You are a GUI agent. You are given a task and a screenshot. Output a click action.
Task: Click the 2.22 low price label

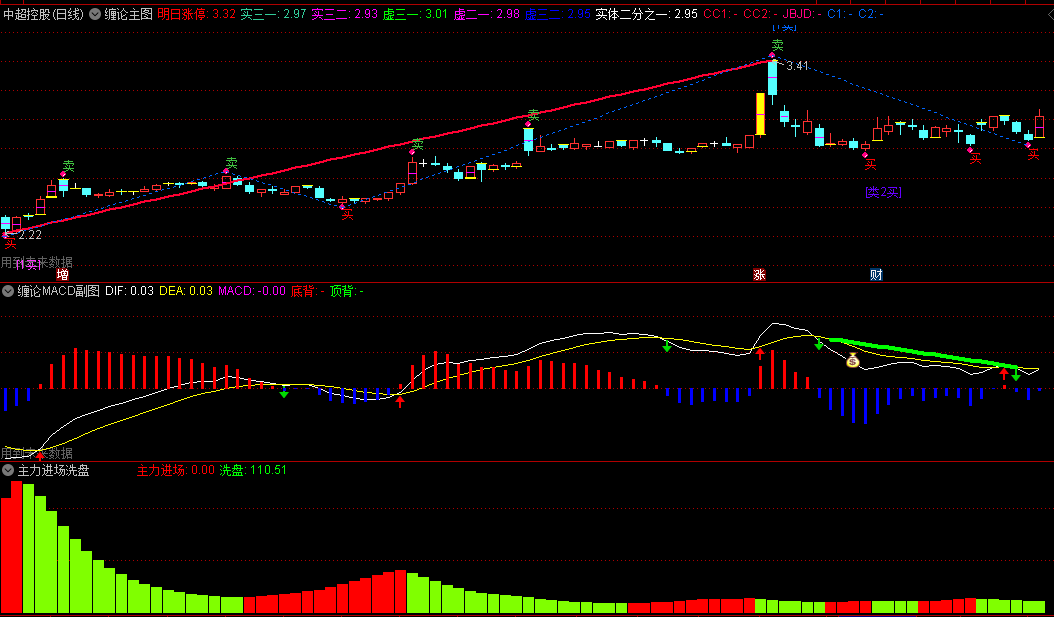click(x=30, y=235)
